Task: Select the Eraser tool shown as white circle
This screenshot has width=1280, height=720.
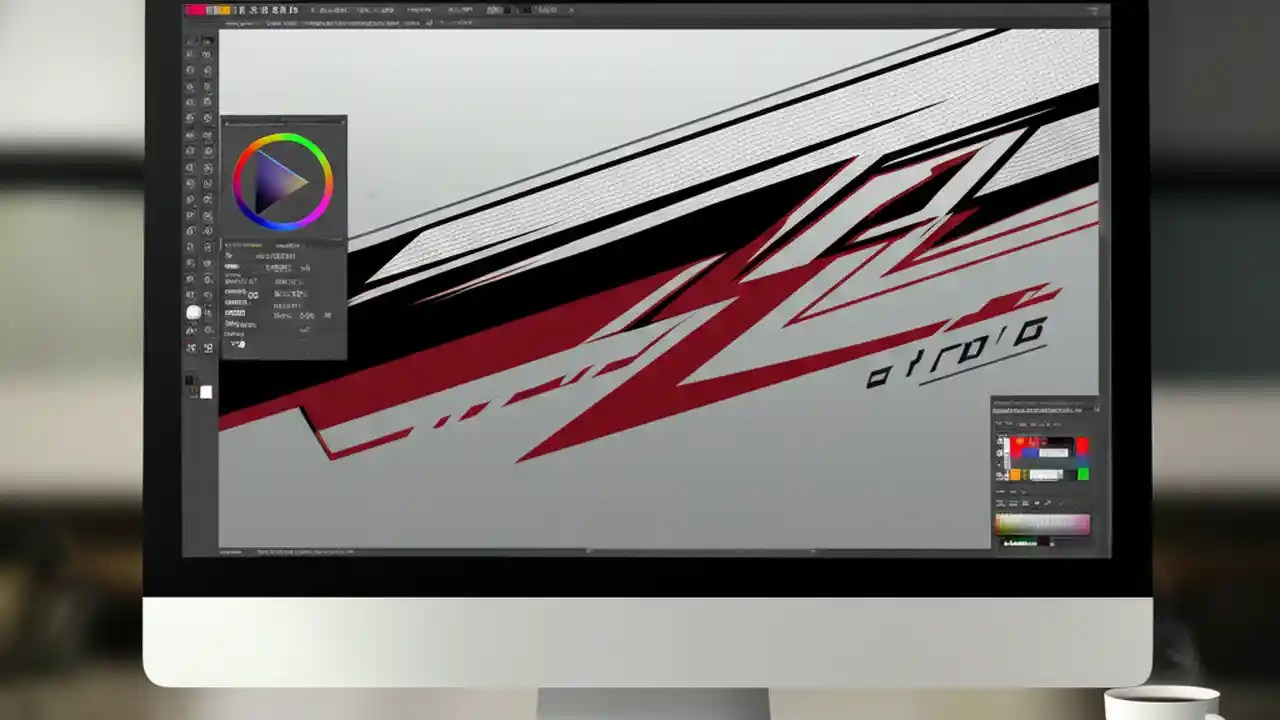Action: click(x=194, y=312)
